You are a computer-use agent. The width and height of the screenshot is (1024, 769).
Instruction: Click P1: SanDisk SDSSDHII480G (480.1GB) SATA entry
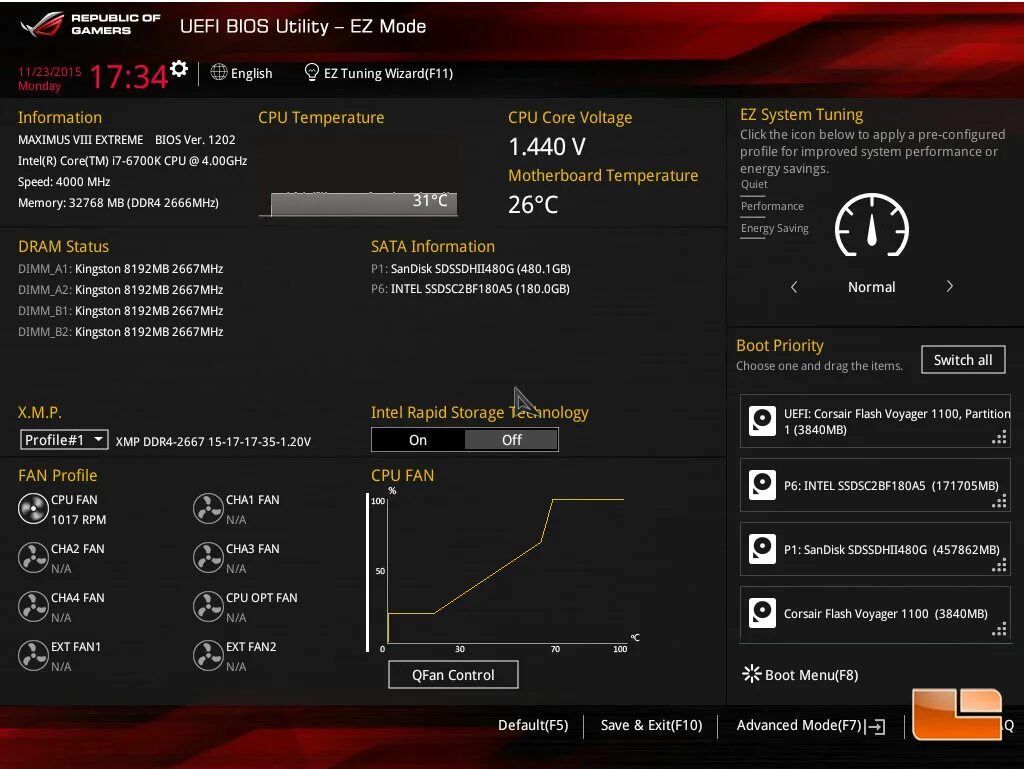pos(471,269)
